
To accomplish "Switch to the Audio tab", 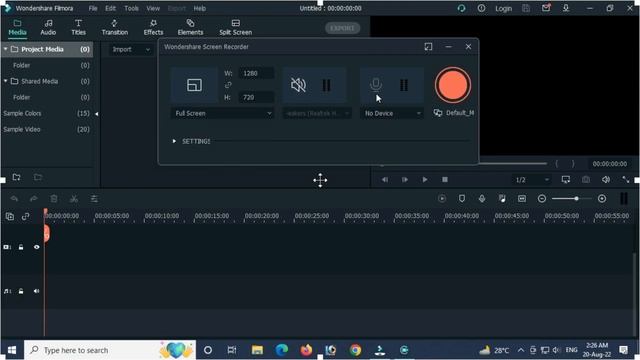I will (48, 27).
